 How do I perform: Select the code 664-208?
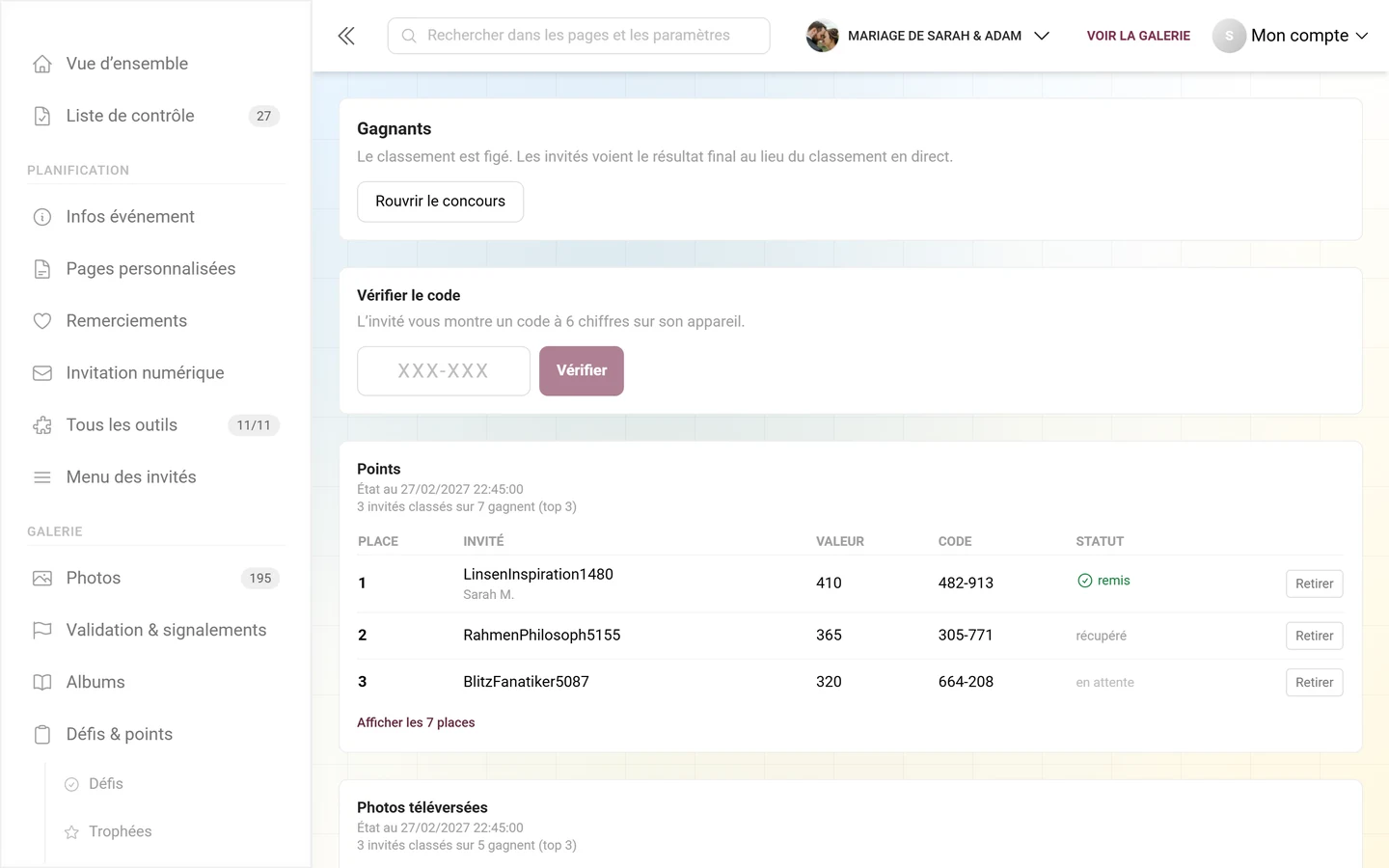pyautogui.click(x=966, y=682)
